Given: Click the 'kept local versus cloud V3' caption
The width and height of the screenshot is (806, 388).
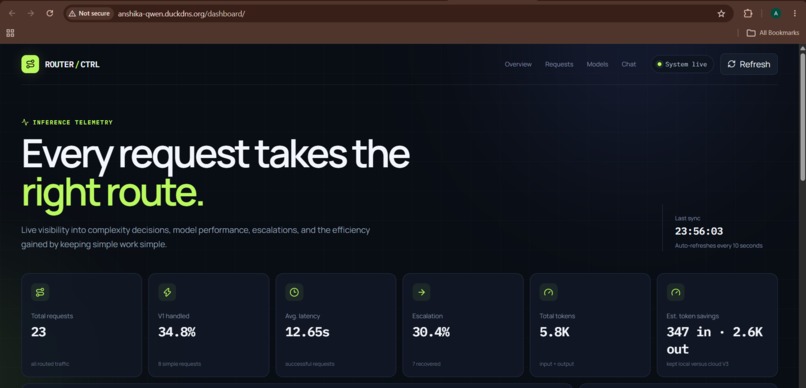Looking at the screenshot, I should coord(698,364).
